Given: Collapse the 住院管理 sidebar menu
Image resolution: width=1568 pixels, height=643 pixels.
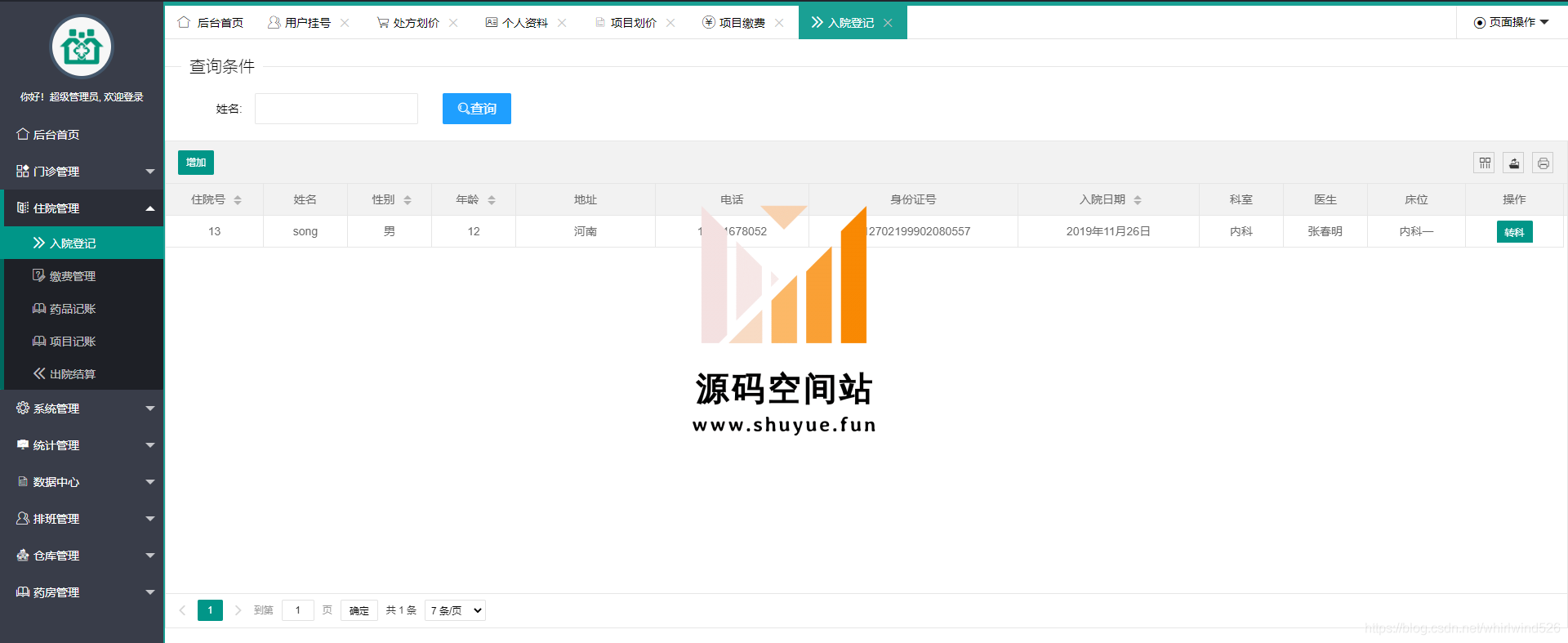Looking at the screenshot, I should [x=82, y=208].
